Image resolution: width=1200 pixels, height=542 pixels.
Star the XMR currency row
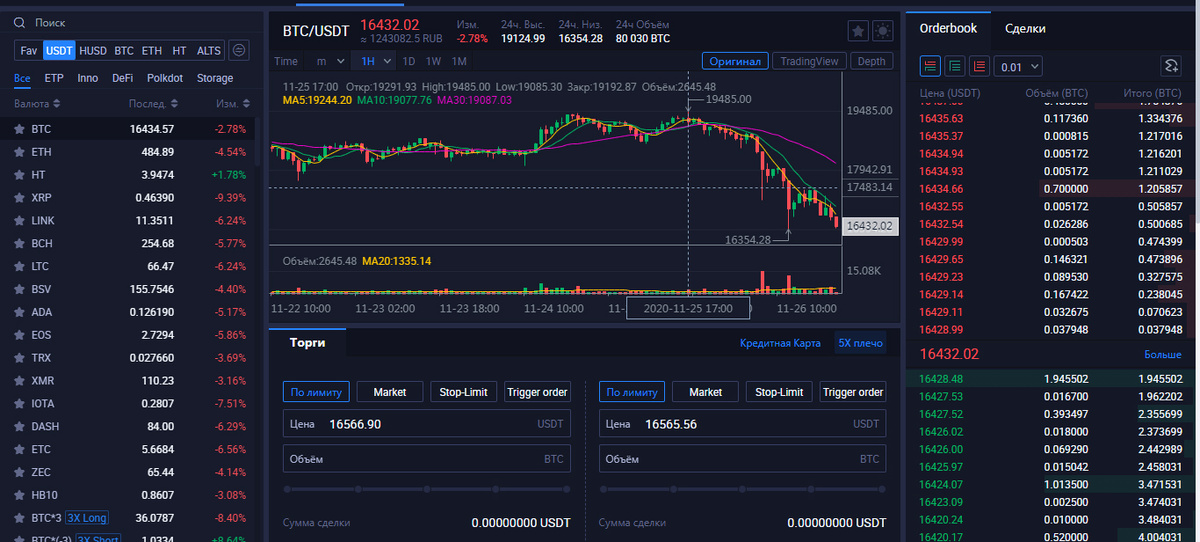click(x=19, y=381)
